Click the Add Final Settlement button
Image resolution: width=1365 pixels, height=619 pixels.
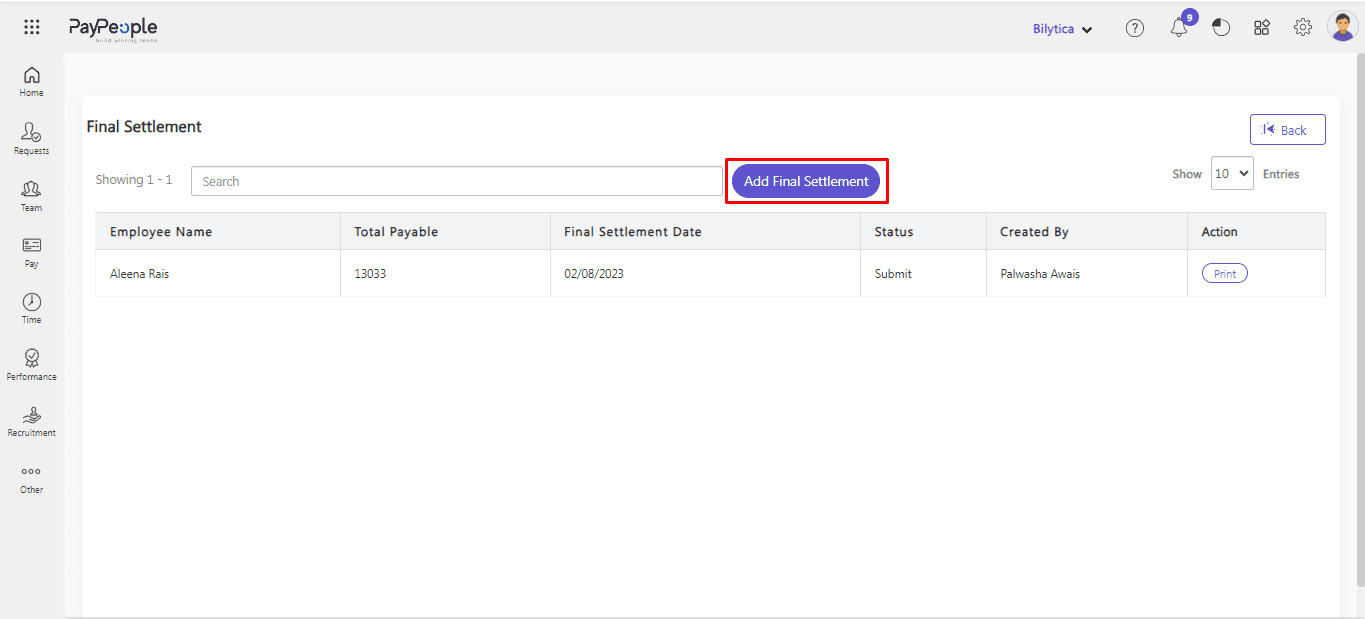click(x=806, y=181)
